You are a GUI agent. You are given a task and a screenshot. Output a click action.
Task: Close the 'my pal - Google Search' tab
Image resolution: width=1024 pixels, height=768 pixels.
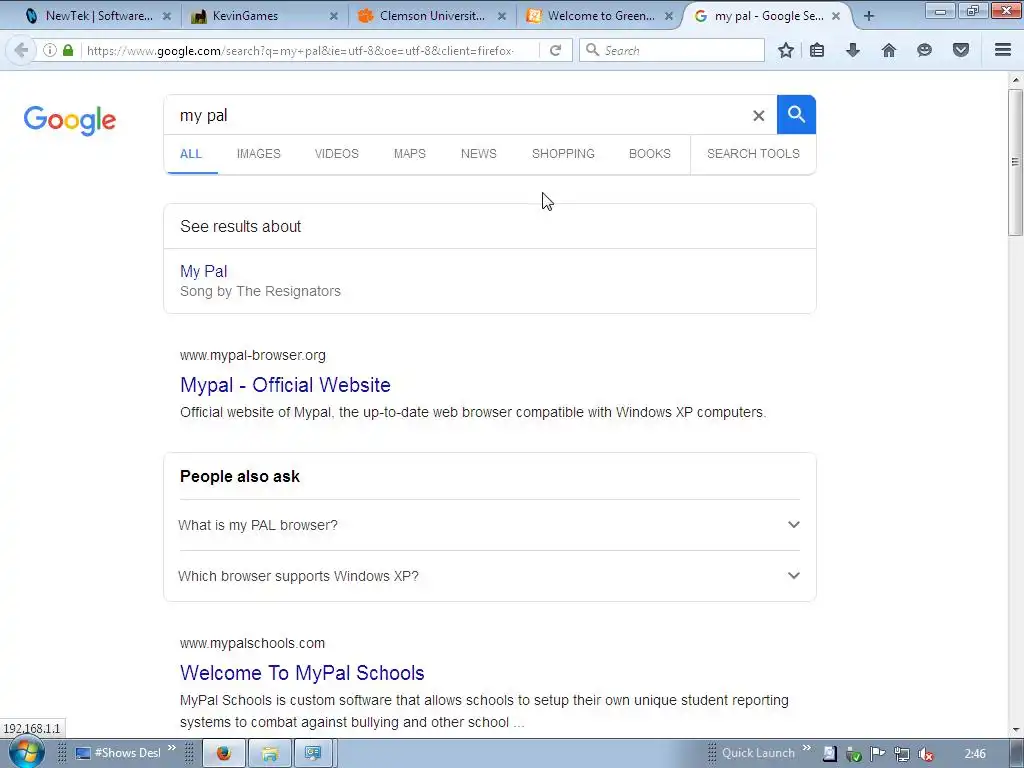click(x=836, y=16)
